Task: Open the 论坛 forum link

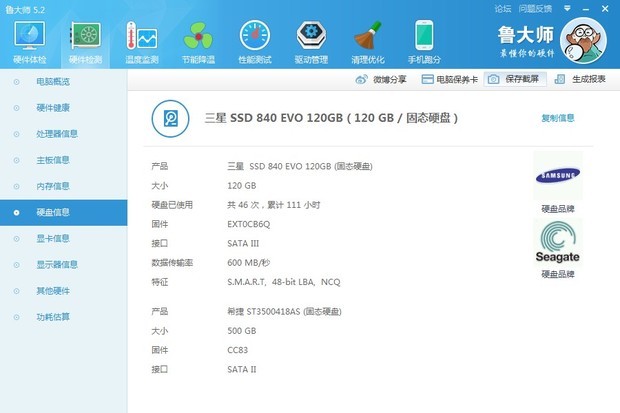Action: [x=503, y=8]
